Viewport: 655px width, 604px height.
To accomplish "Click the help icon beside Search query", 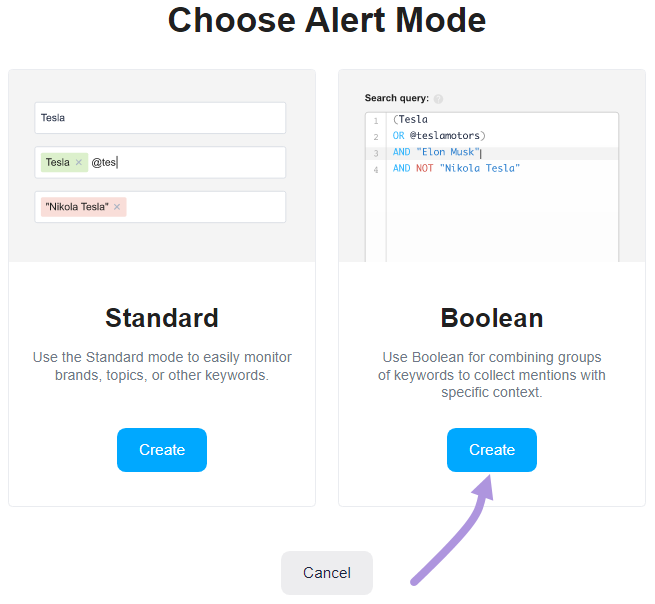I will [438, 99].
